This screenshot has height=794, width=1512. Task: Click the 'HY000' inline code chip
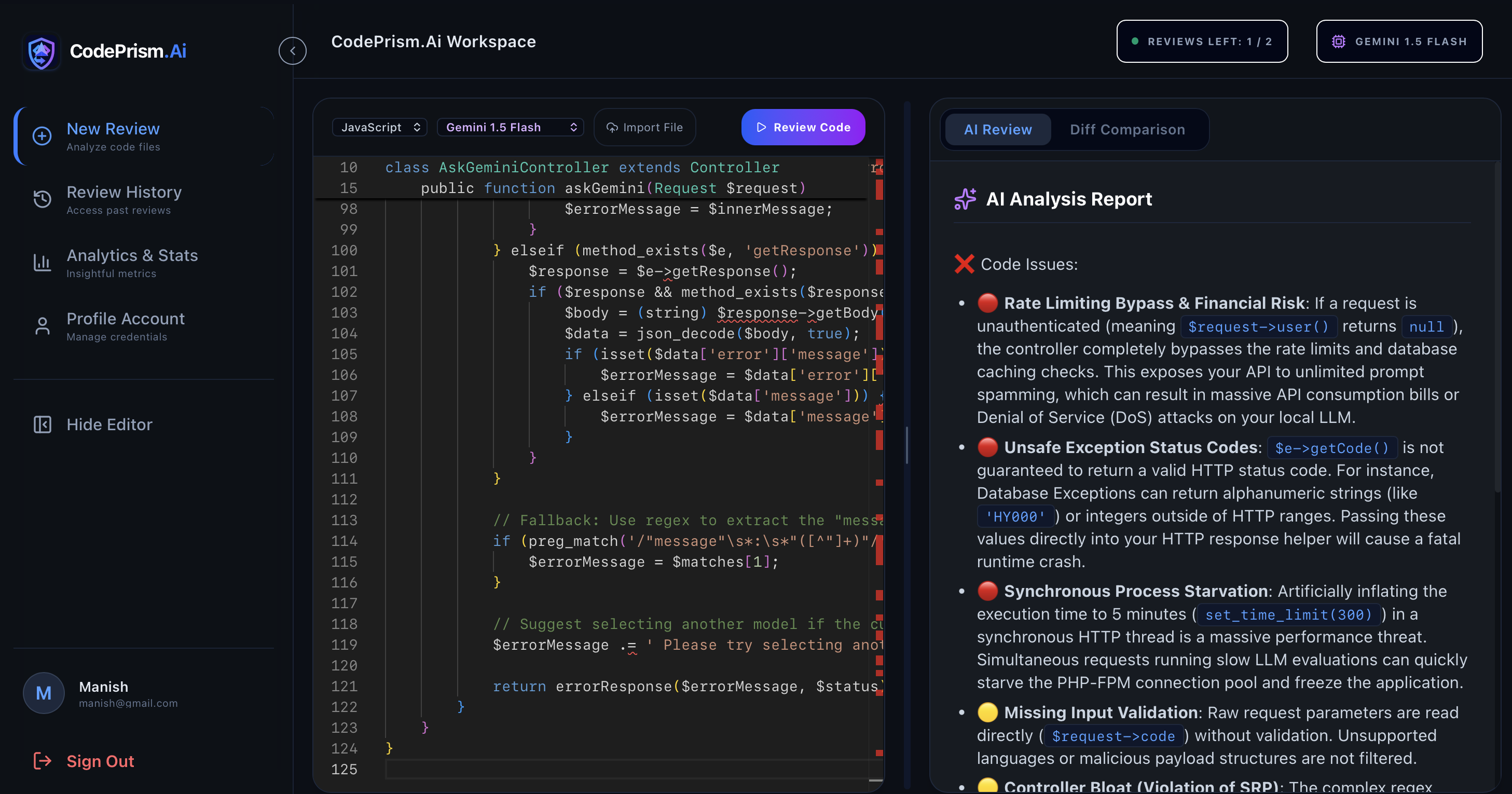click(1015, 517)
